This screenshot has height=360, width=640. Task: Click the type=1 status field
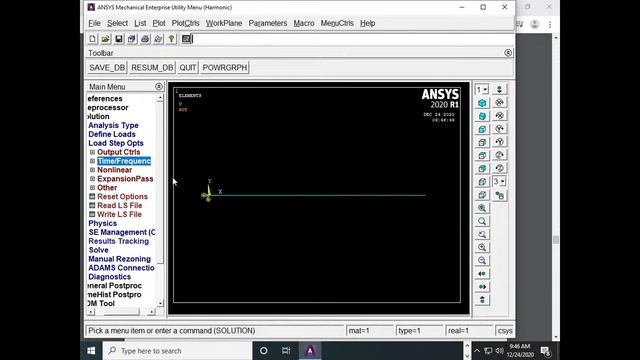coord(420,331)
